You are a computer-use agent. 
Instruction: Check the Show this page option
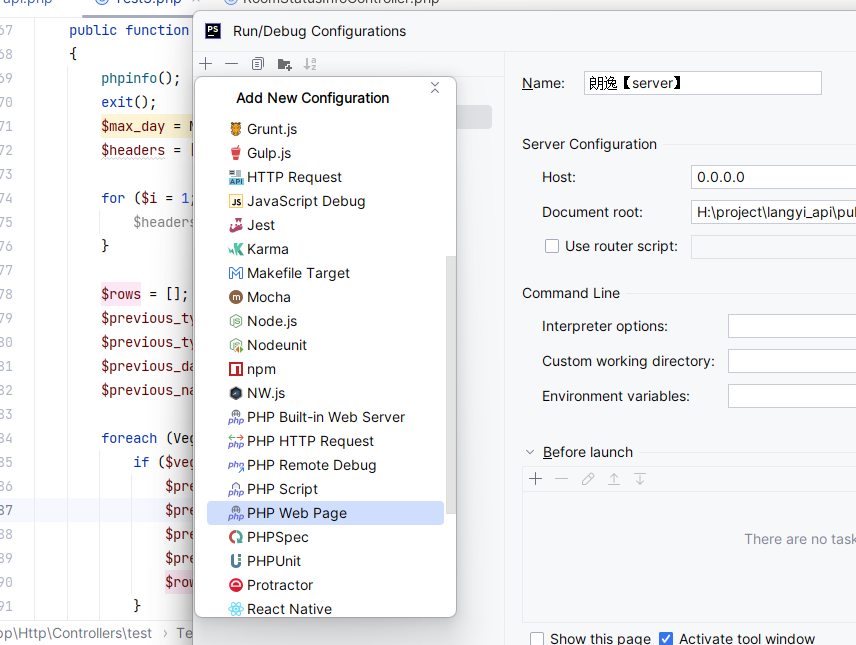pyautogui.click(x=536, y=638)
